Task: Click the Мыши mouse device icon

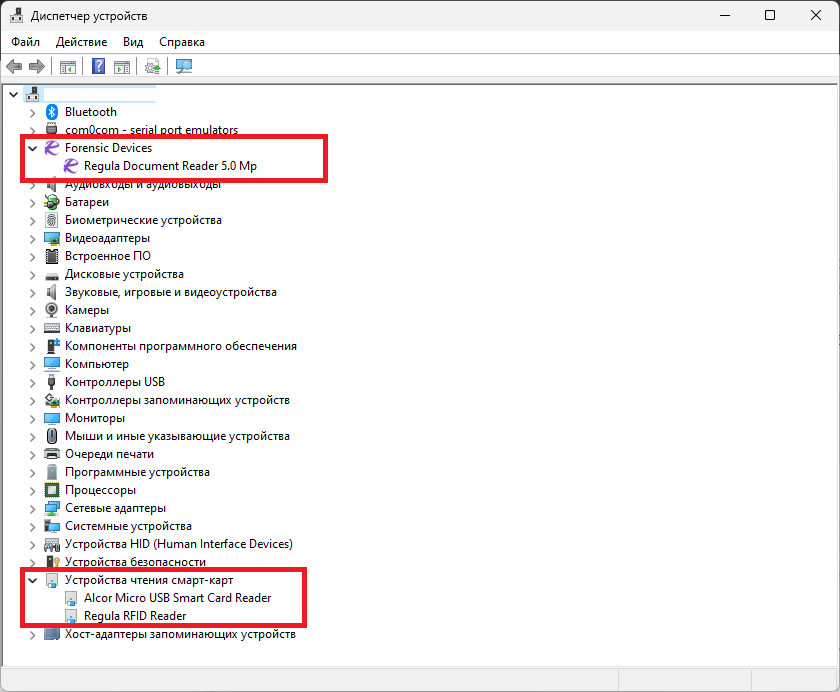Action: click(51, 436)
